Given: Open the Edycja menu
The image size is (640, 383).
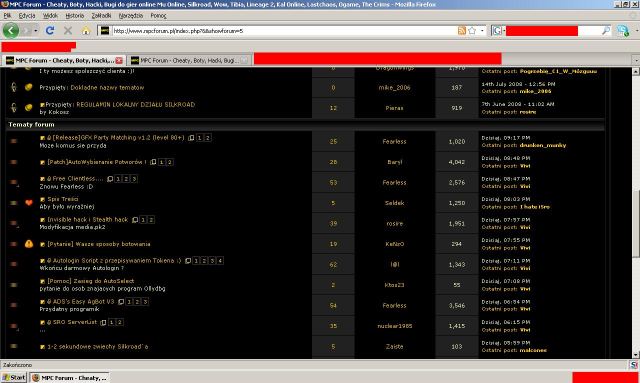Looking at the screenshot, I should point(27,16).
